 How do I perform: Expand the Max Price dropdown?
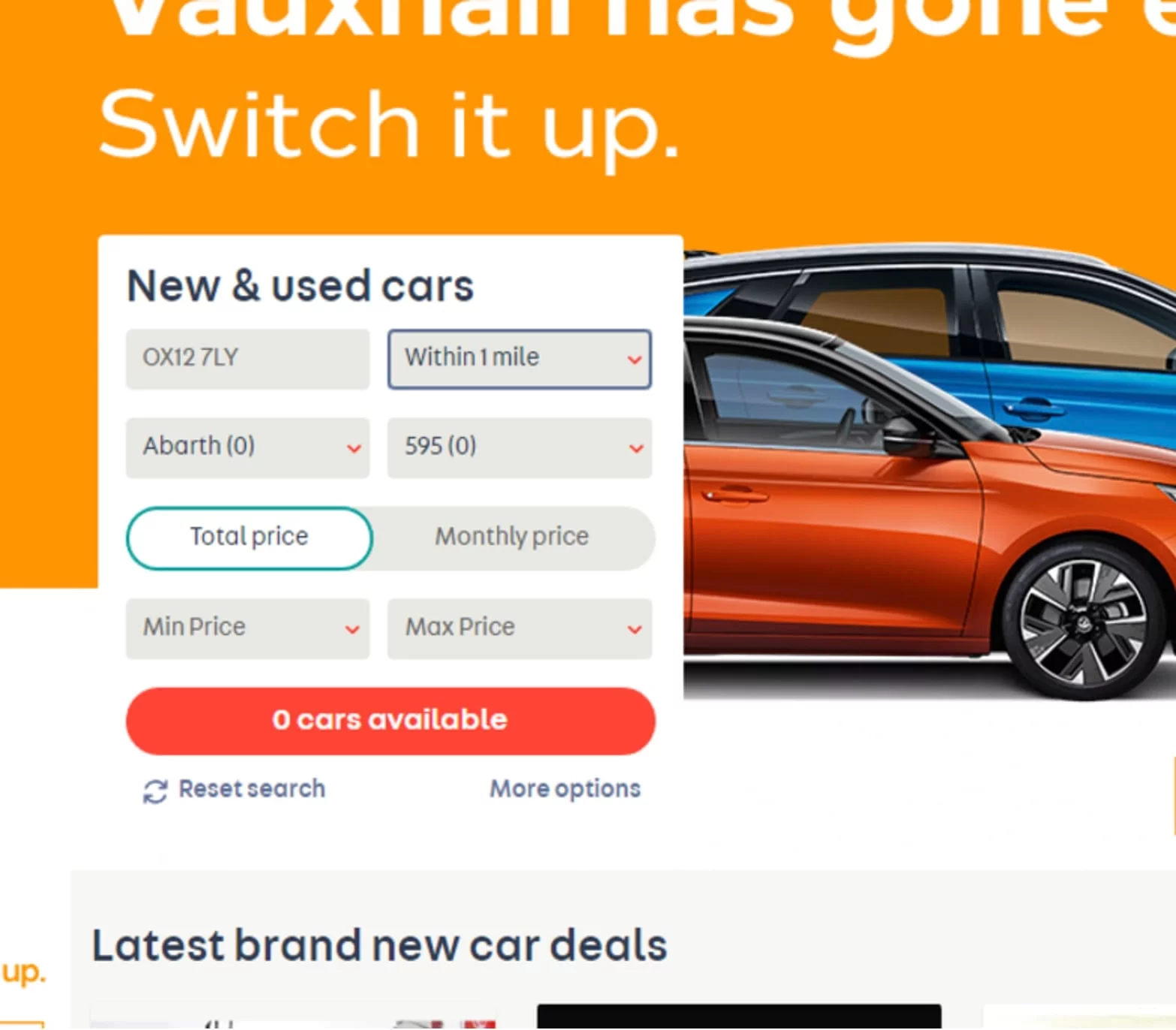click(520, 628)
